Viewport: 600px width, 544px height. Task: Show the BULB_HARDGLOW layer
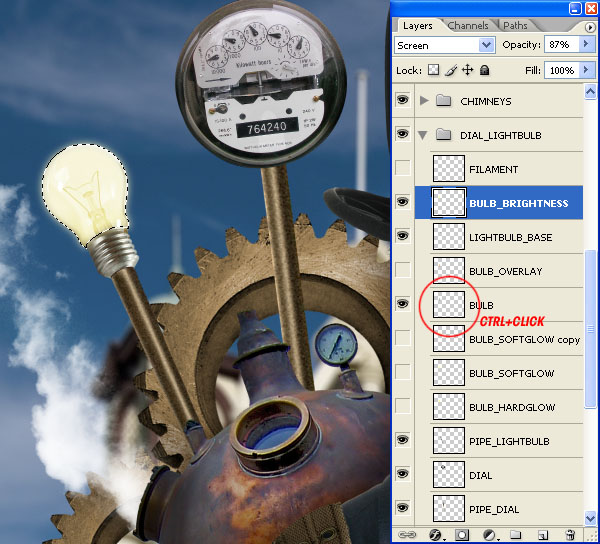[x=403, y=406]
